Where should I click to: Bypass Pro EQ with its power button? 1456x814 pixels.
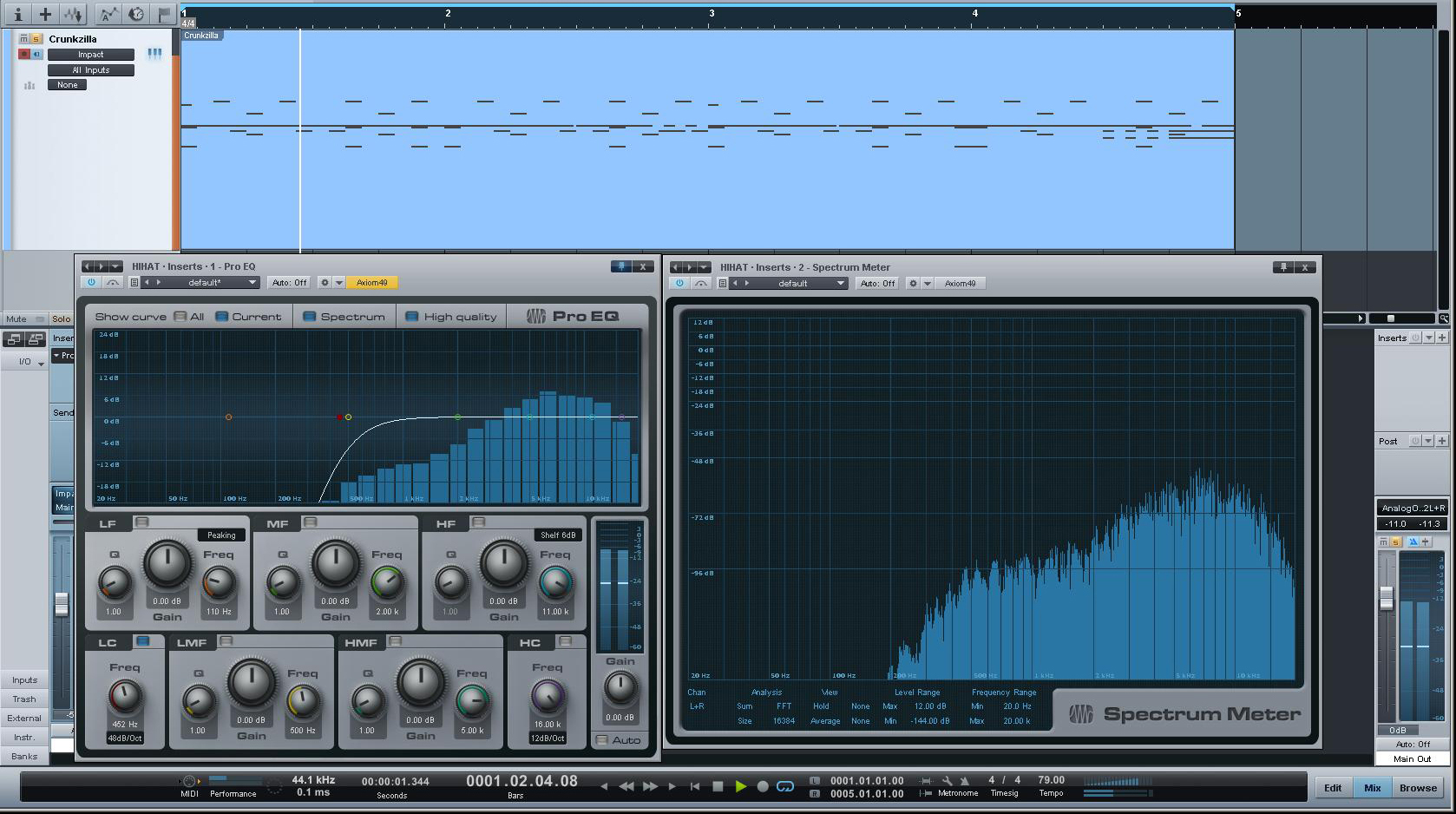(91, 283)
